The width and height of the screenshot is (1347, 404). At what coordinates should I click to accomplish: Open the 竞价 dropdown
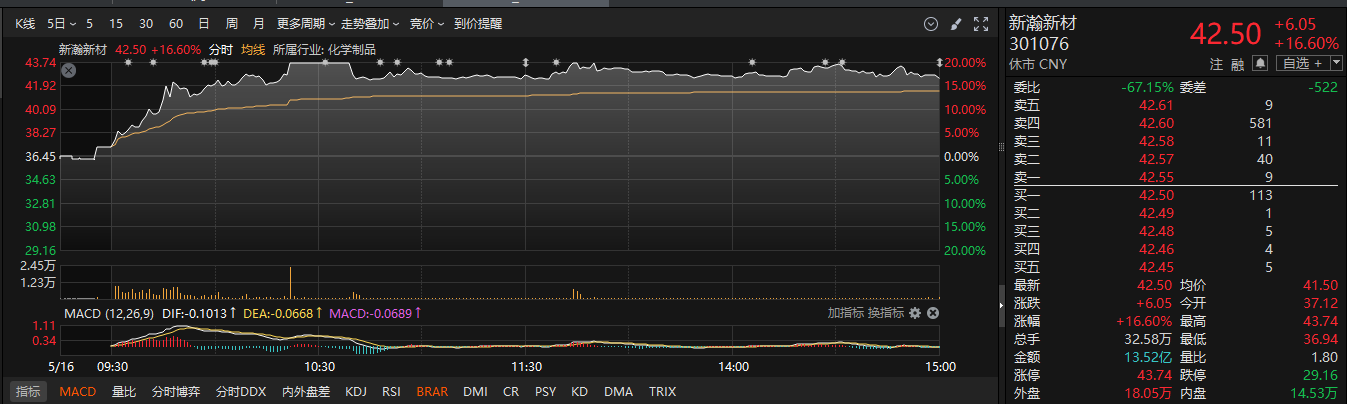point(427,23)
